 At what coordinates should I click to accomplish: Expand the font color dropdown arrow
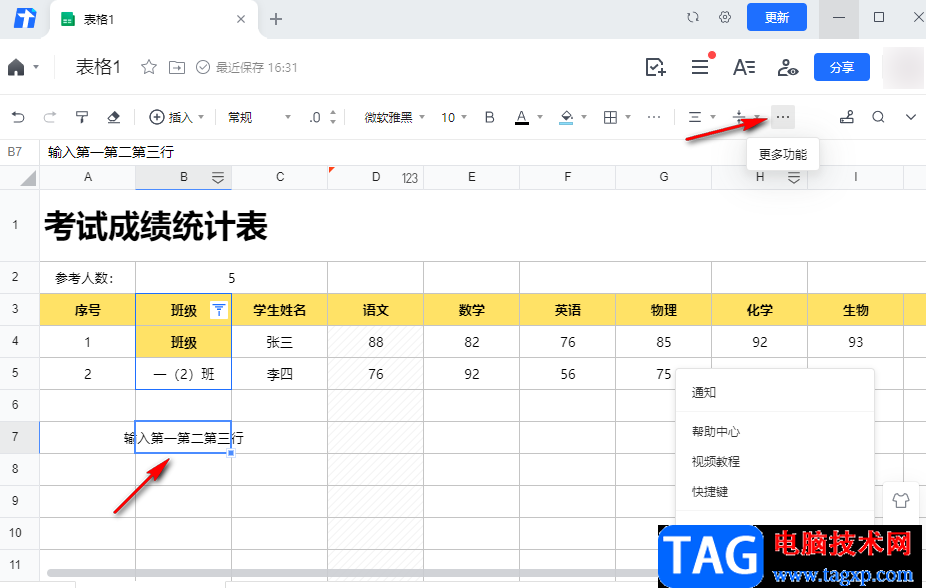click(x=540, y=117)
